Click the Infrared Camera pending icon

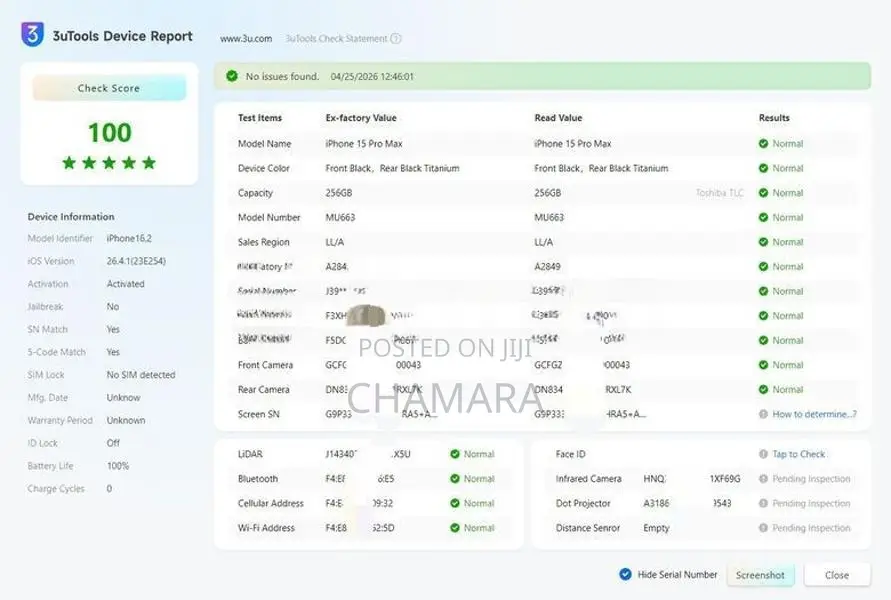[x=763, y=478]
